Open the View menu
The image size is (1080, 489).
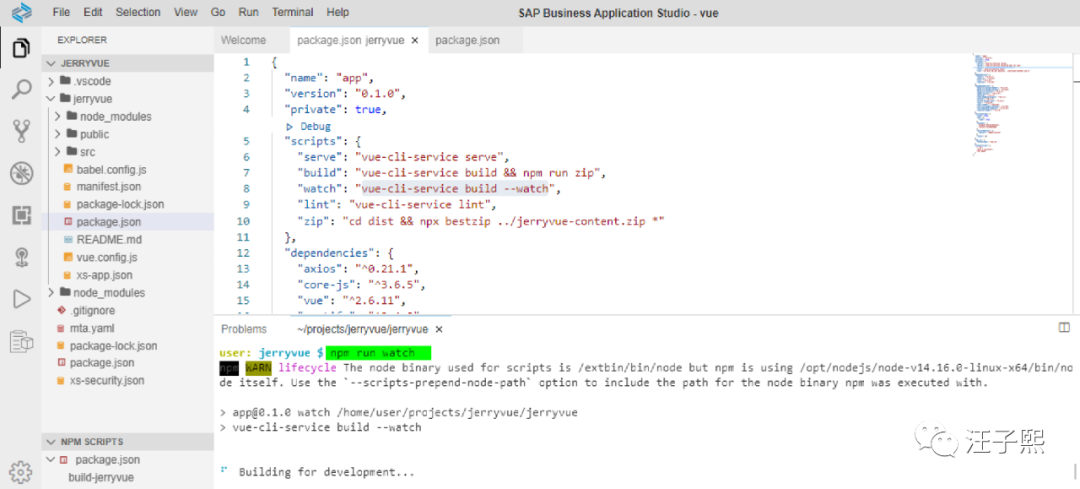(185, 12)
